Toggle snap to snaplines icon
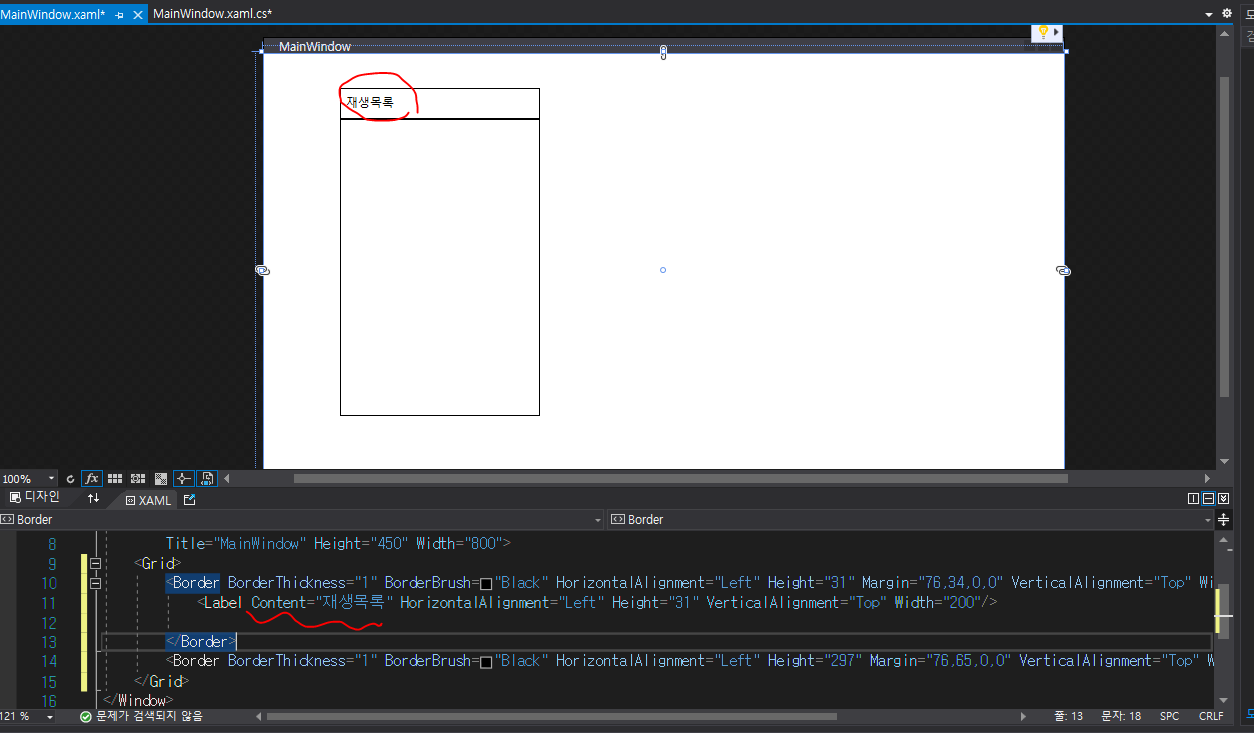 tap(184, 478)
